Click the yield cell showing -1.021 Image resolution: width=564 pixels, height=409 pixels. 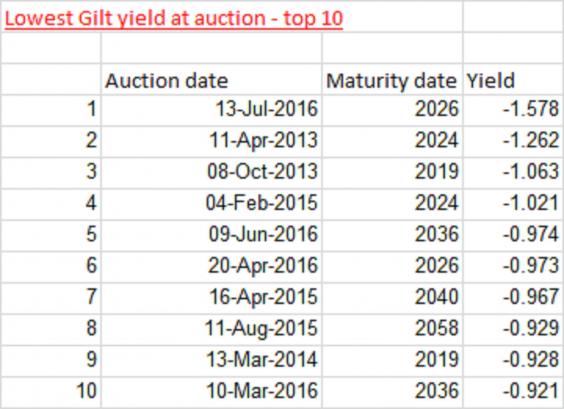pyautogui.click(x=513, y=205)
